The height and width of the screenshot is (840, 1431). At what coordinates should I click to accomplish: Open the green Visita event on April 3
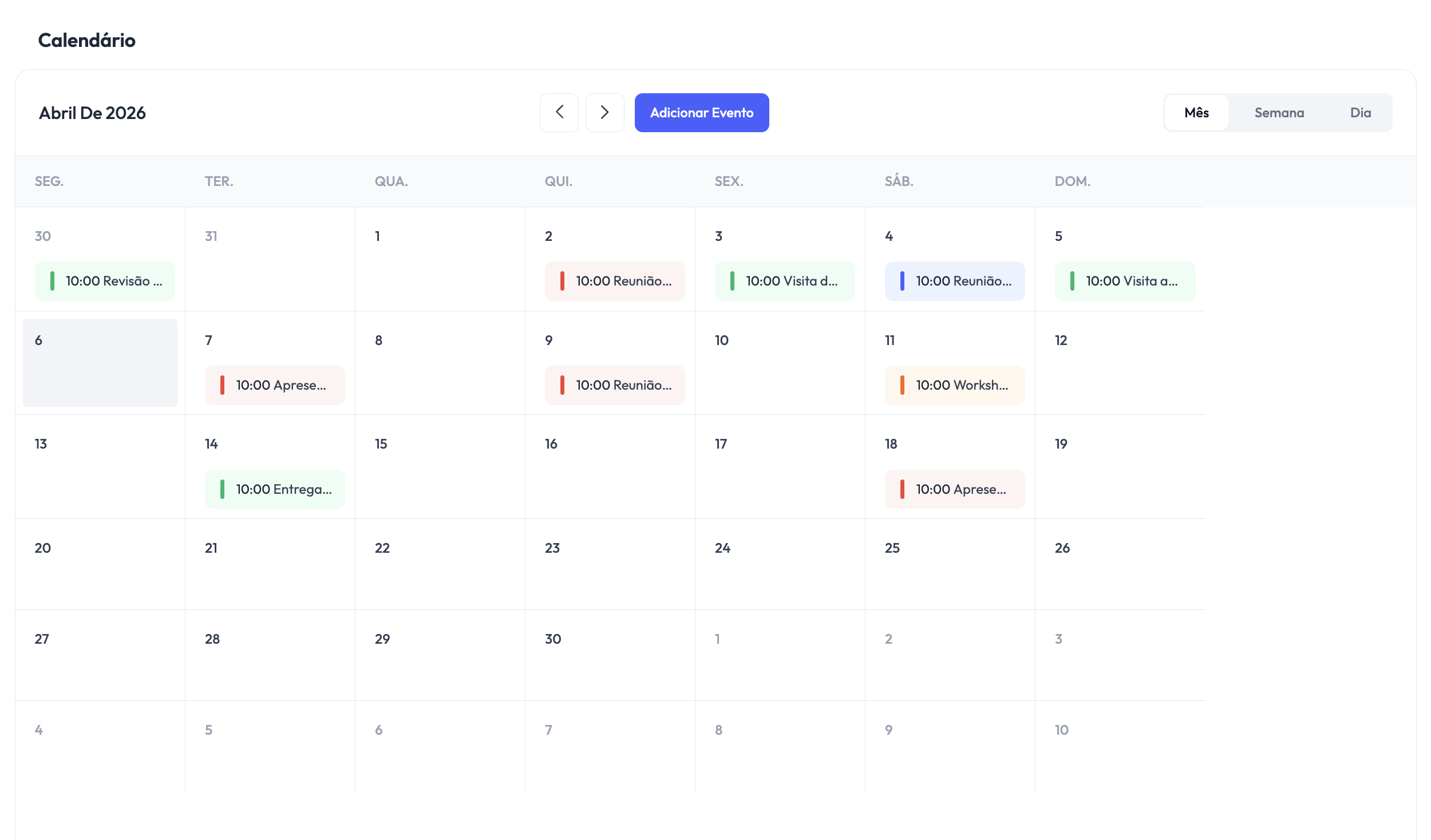[785, 281]
